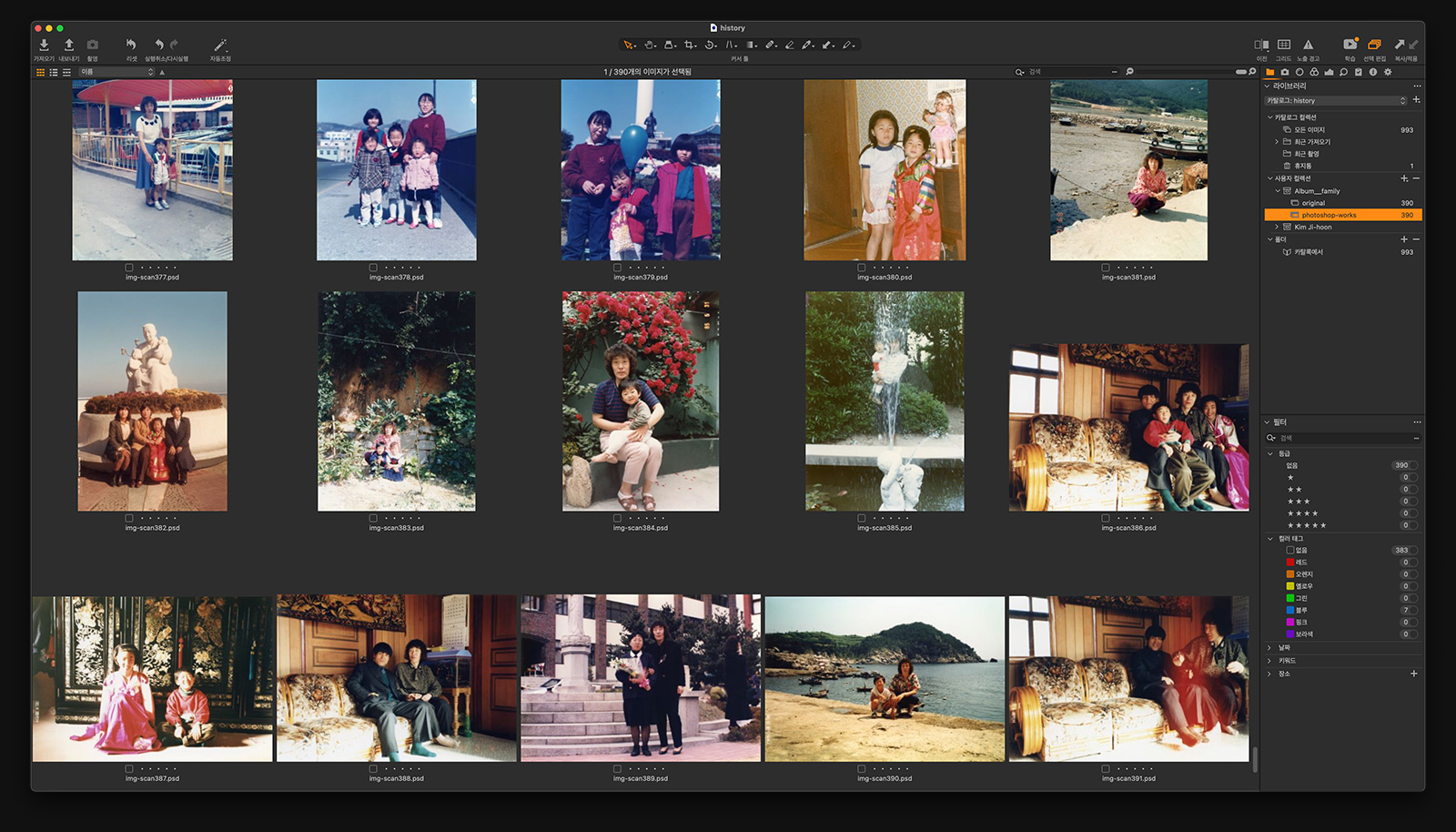Select the img-scan390.psd beach thumbnail
Image resolution: width=1456 pixels, height=832 pixels.
pyautogui.click(x=885, y=678)
